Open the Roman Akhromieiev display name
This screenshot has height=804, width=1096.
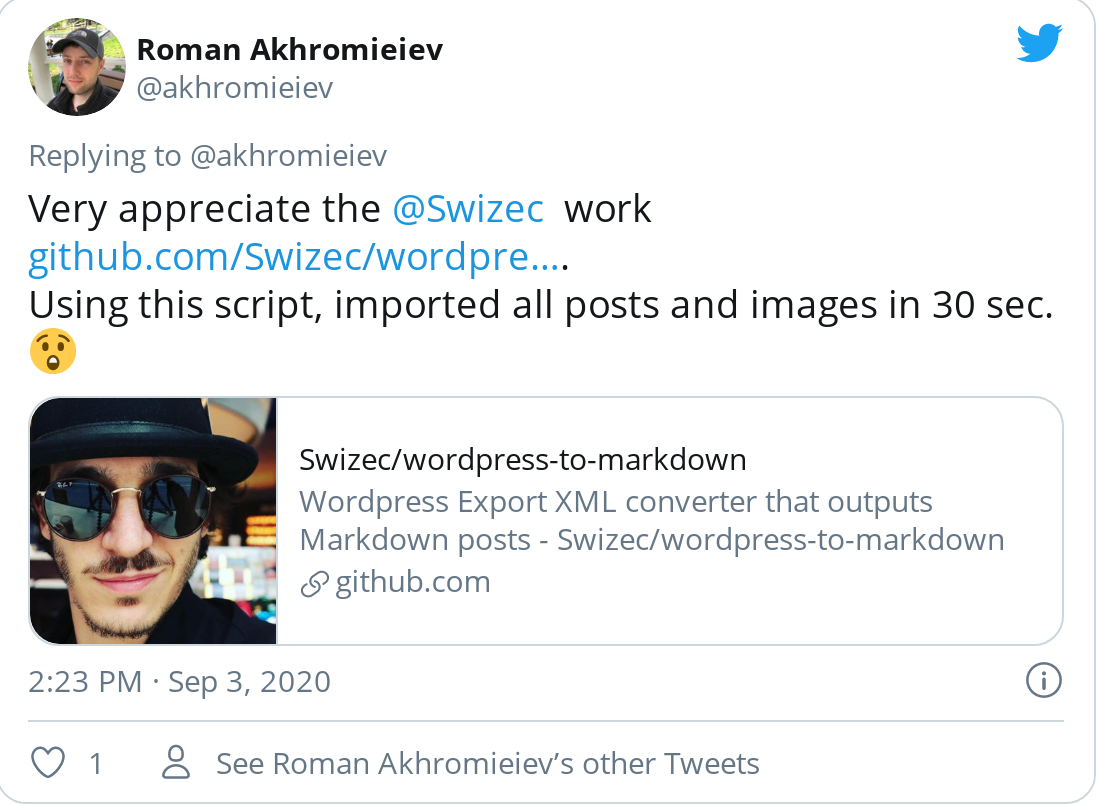tap(289, 50)
